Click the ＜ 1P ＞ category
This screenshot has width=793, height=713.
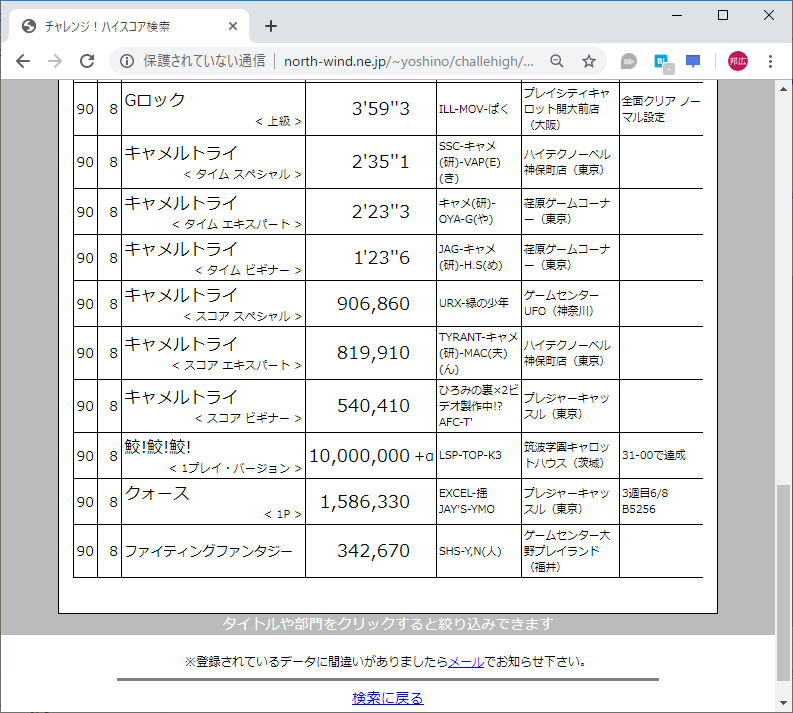283,514
